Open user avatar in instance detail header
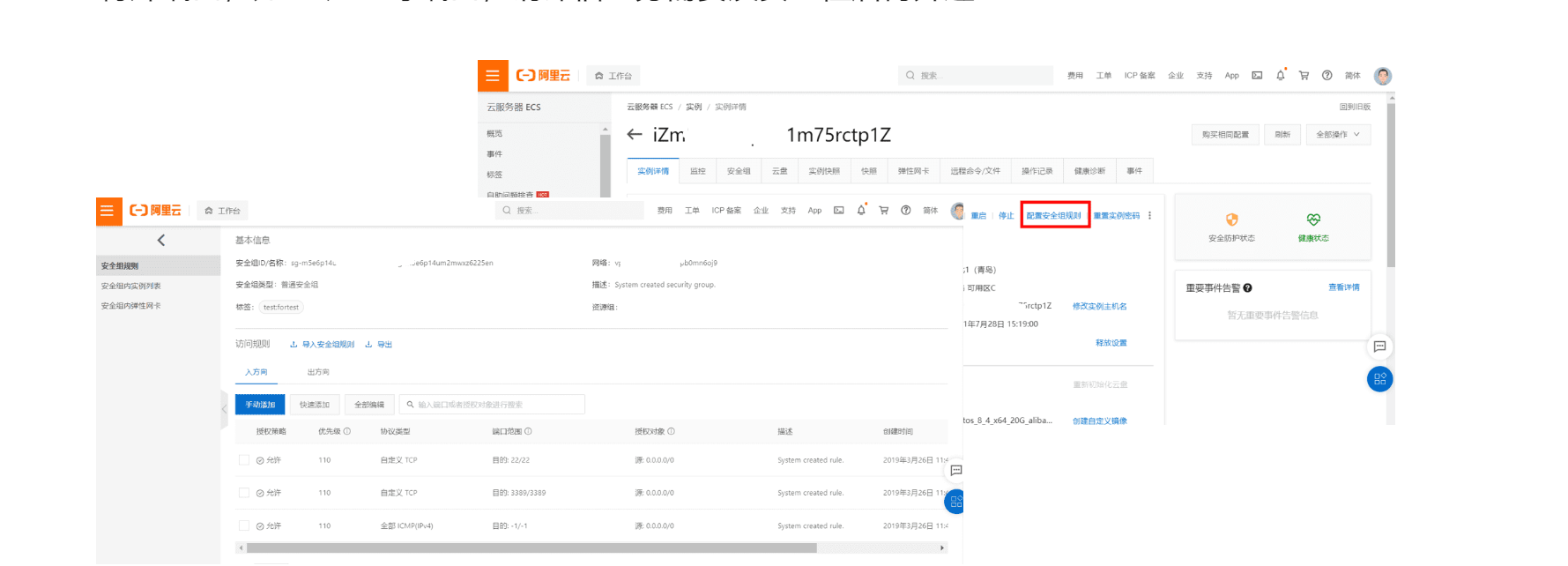The image size is (1568, 566). tap(1383, 76)
